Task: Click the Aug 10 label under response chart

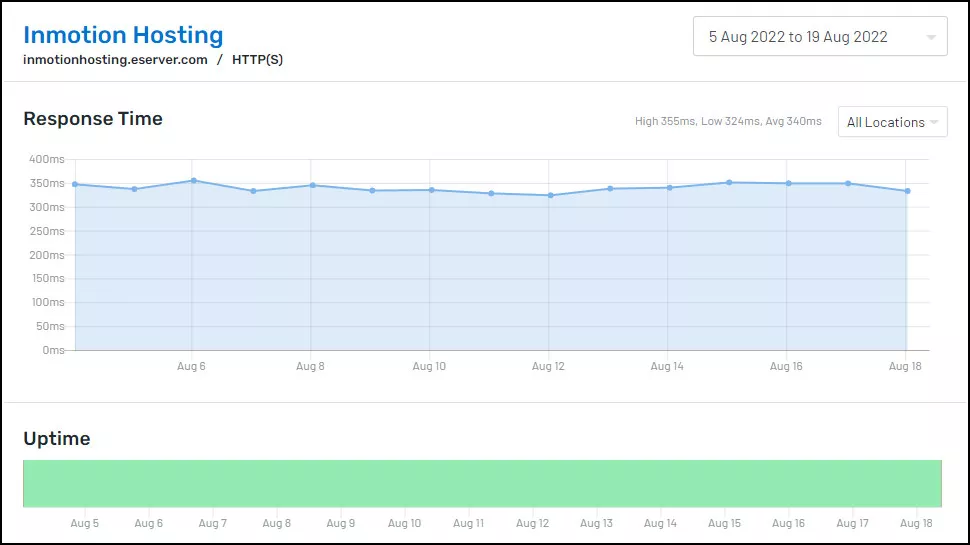Action: [429, 366]
